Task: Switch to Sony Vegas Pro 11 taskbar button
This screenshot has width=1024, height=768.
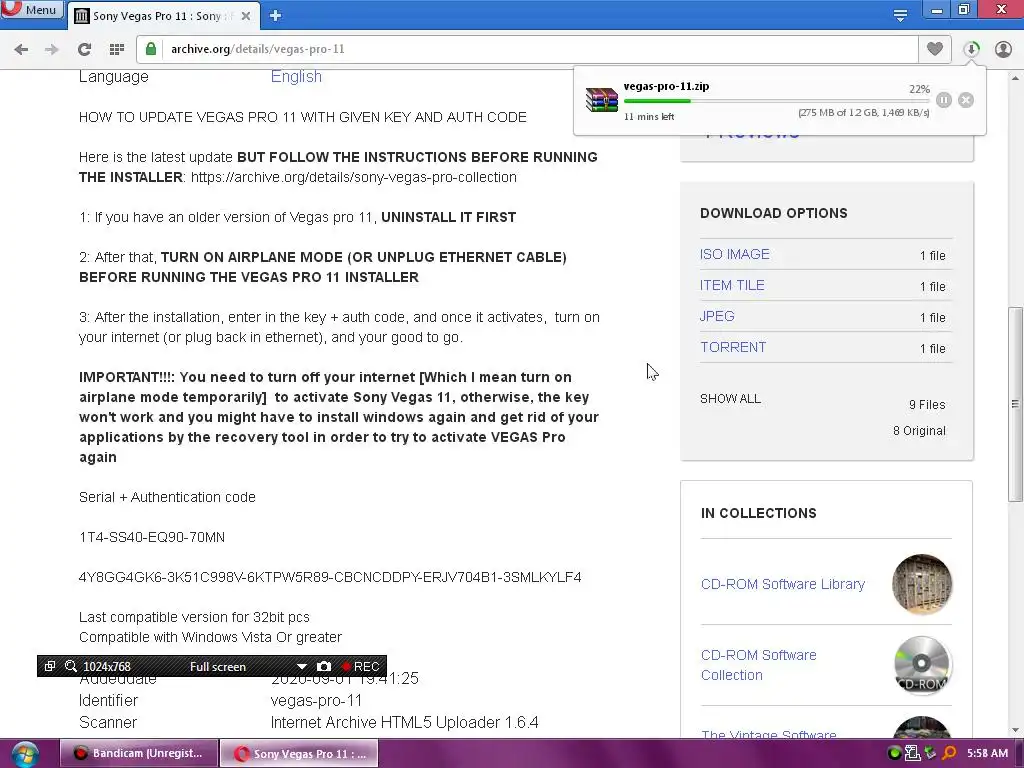Action: [298, 753]
